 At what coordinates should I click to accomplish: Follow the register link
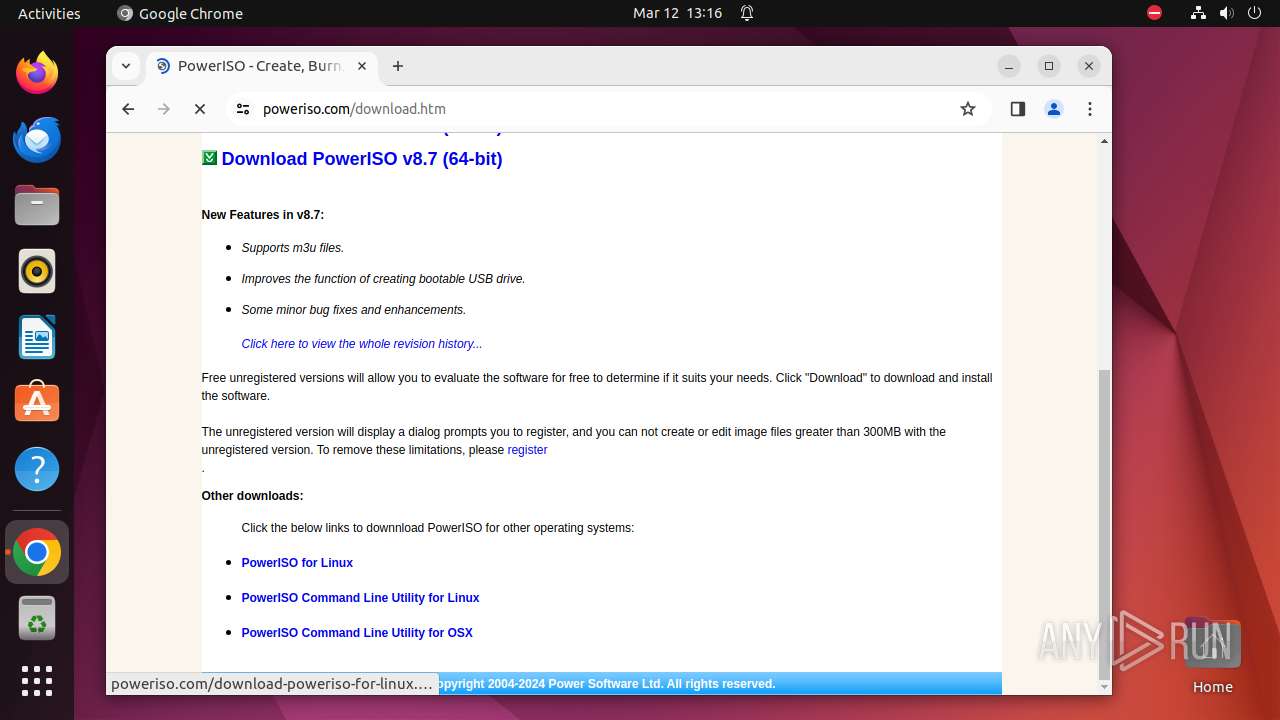point(527,450)
